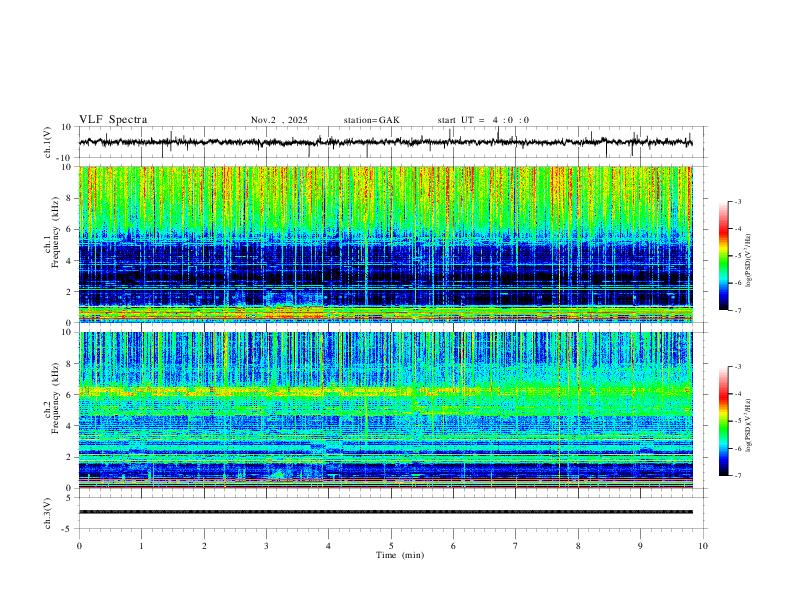Click the ch.3(V) black trace panel

[x=393, y=513]
